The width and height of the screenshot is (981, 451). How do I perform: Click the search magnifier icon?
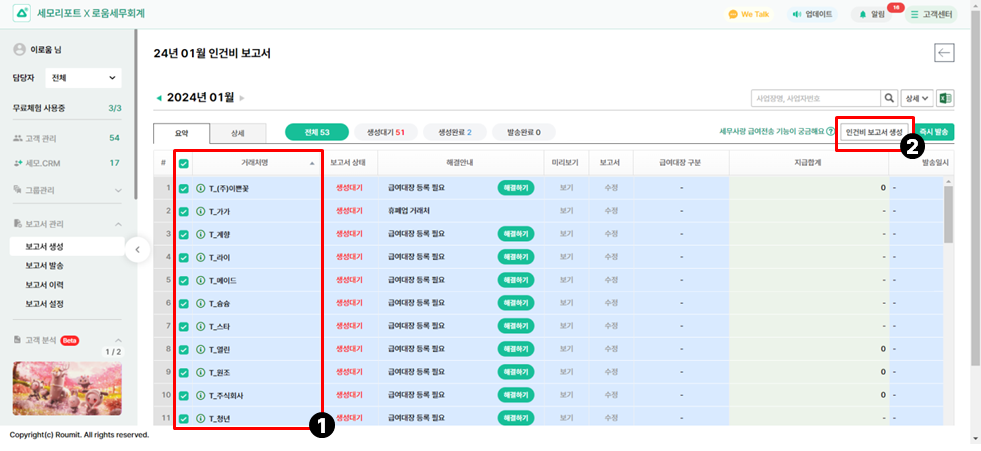pyautogui.click(x=889, y=98)
